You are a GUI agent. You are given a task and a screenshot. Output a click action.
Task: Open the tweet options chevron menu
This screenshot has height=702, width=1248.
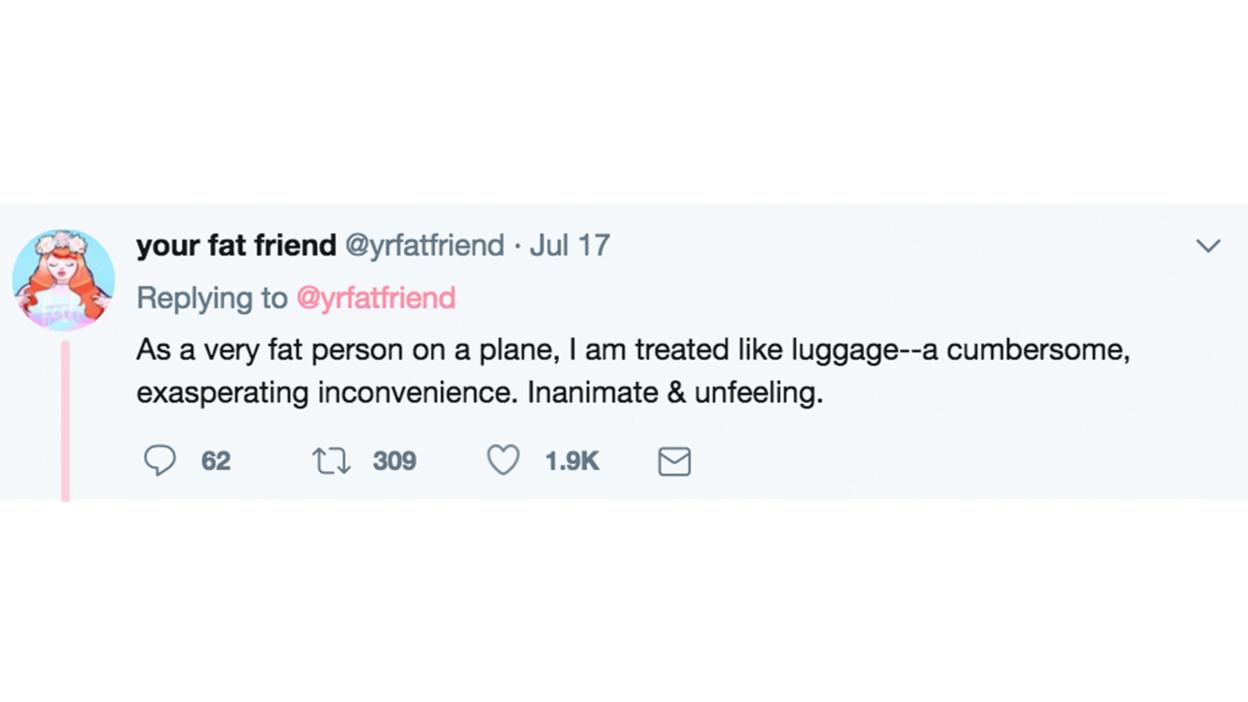point(1208,246)
